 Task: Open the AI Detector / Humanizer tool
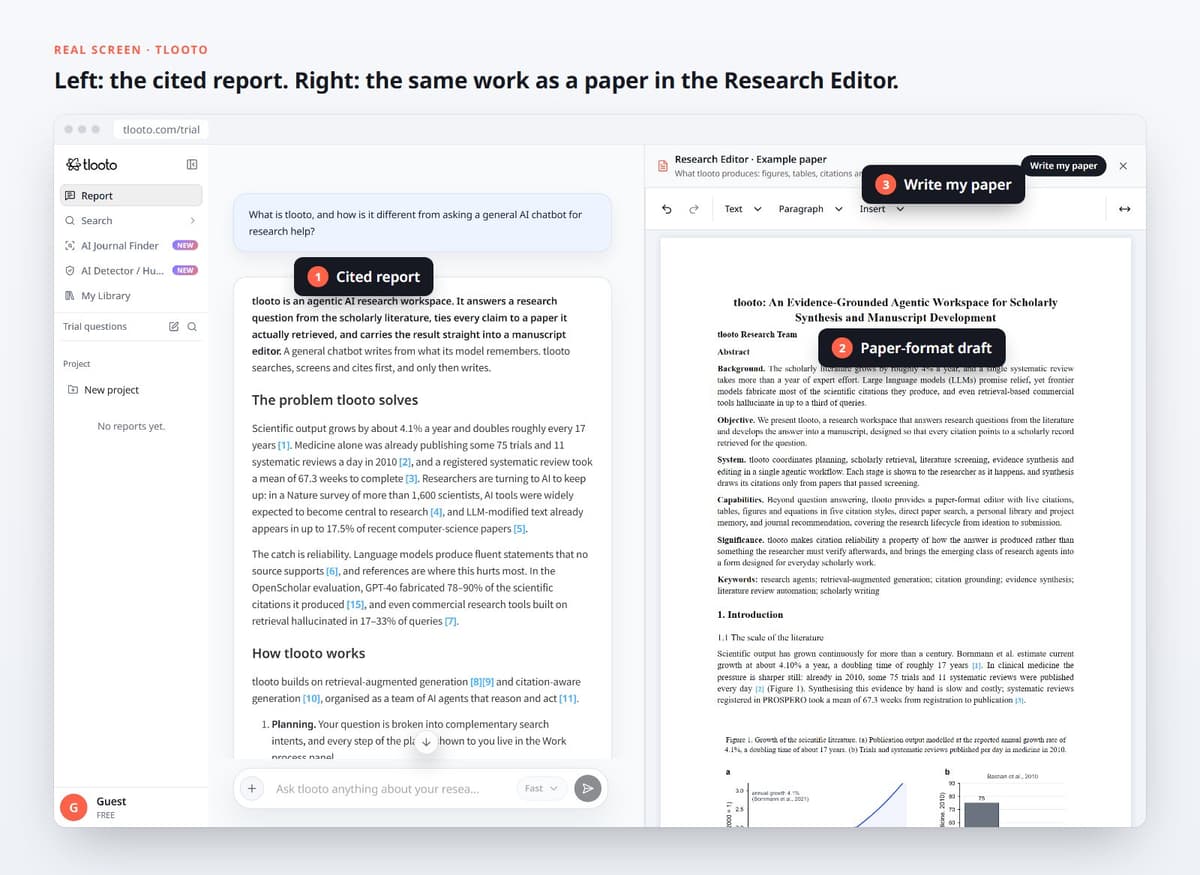131,270
